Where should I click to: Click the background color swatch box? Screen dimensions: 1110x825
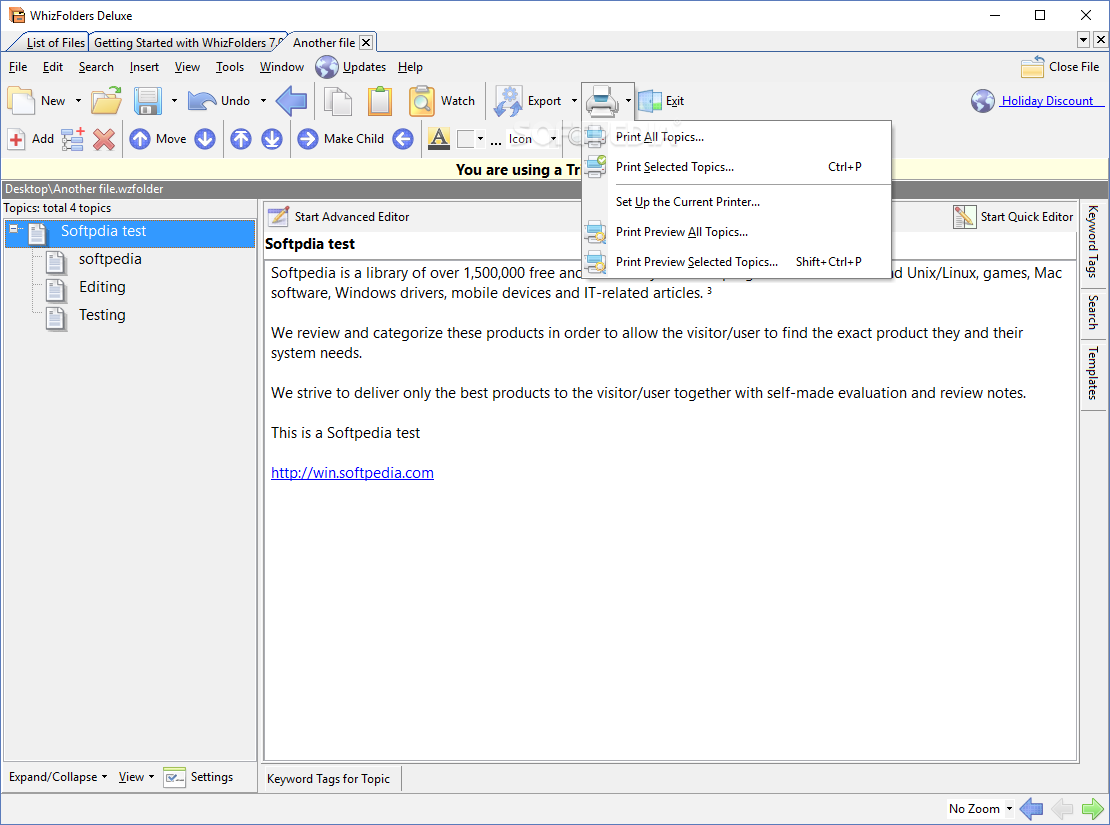point(465,139)
